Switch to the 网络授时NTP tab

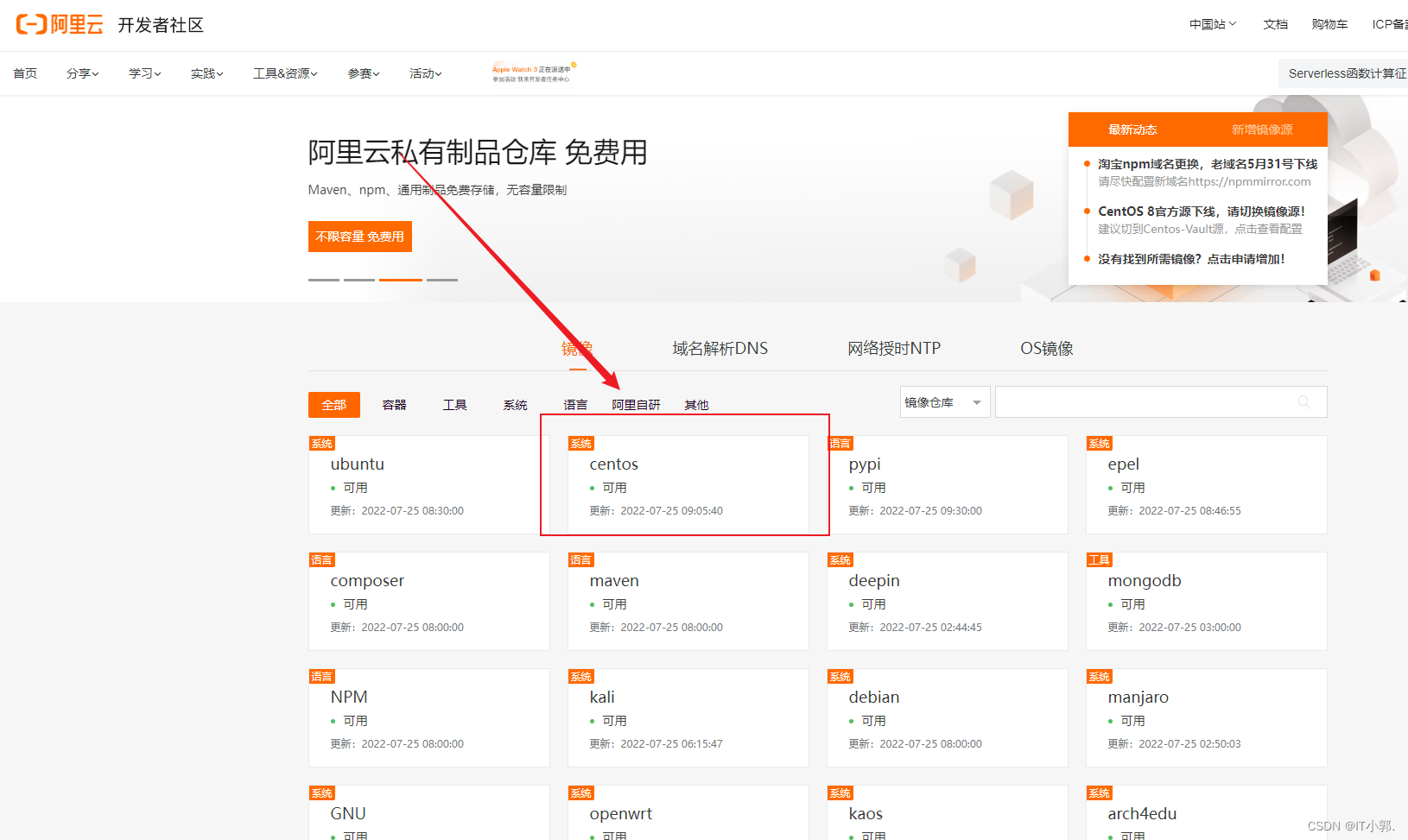[x=894, y=349]
